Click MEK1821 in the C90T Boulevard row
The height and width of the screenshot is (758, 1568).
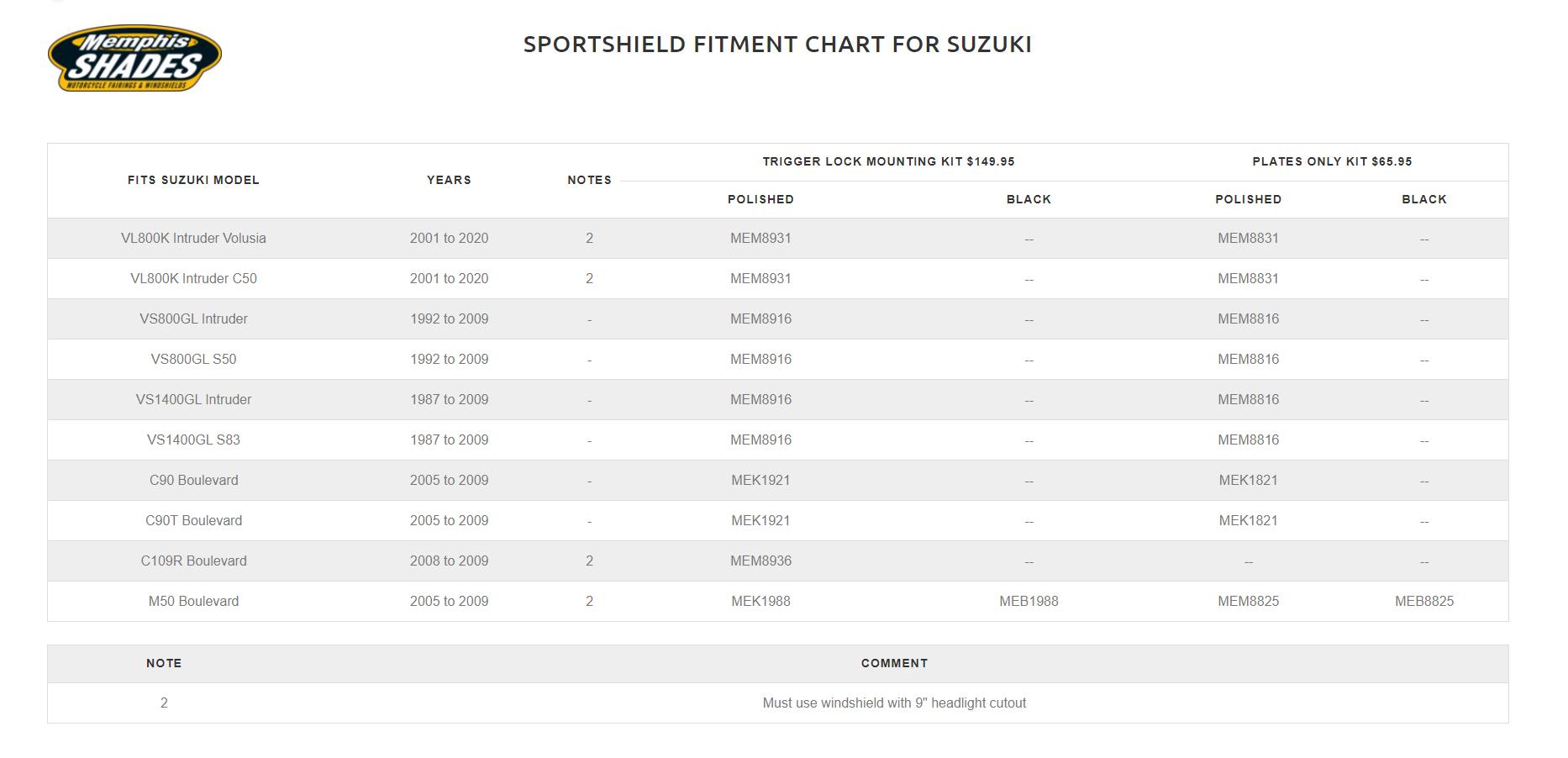(x=1248, y=521)
